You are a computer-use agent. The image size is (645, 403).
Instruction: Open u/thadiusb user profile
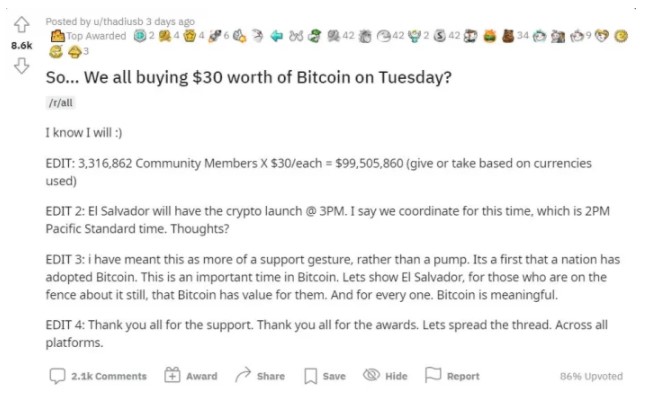coord(118,21)
